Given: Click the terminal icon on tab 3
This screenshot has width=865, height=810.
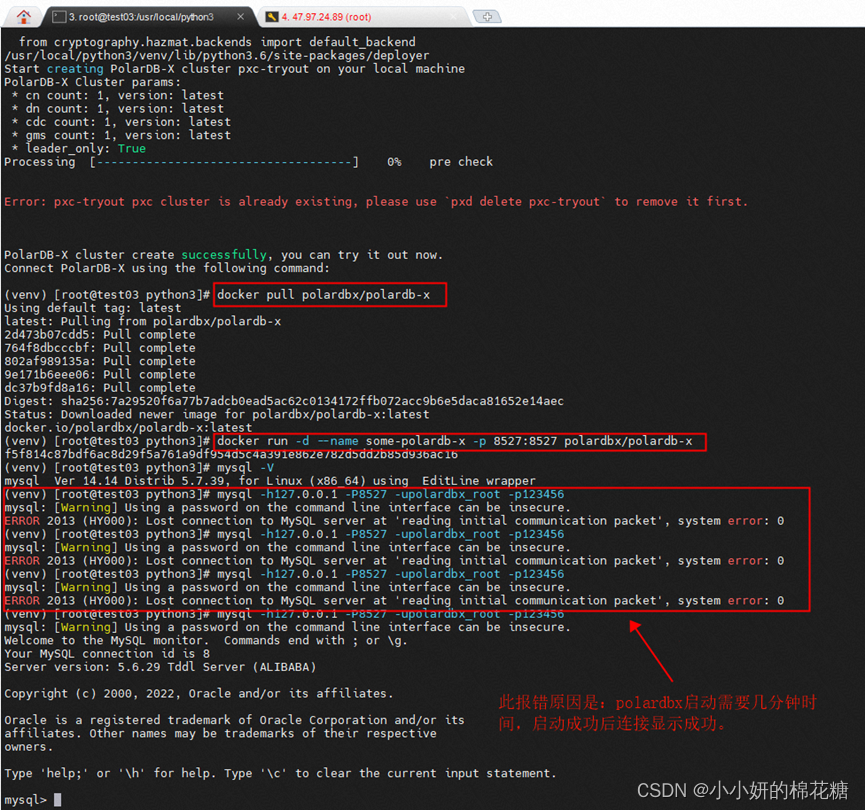Looking at the screenshot, I should click(58, 17).
